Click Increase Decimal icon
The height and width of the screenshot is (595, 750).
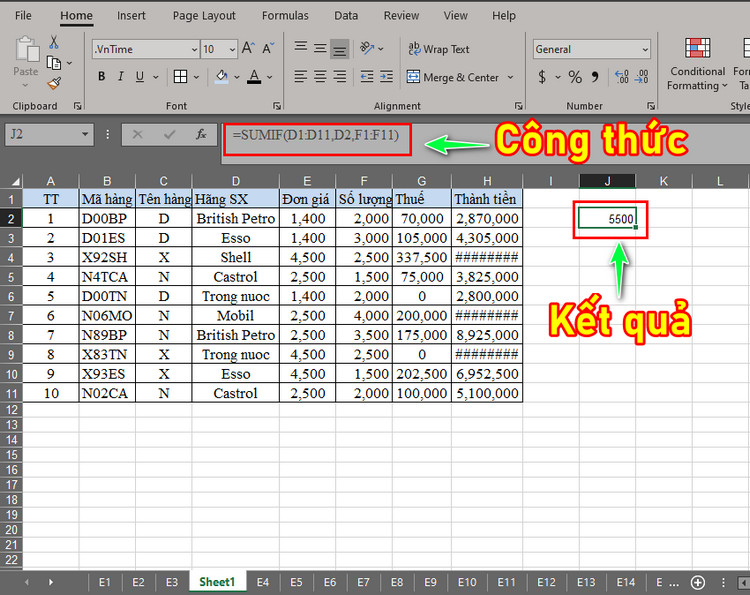tap(622, 77)
